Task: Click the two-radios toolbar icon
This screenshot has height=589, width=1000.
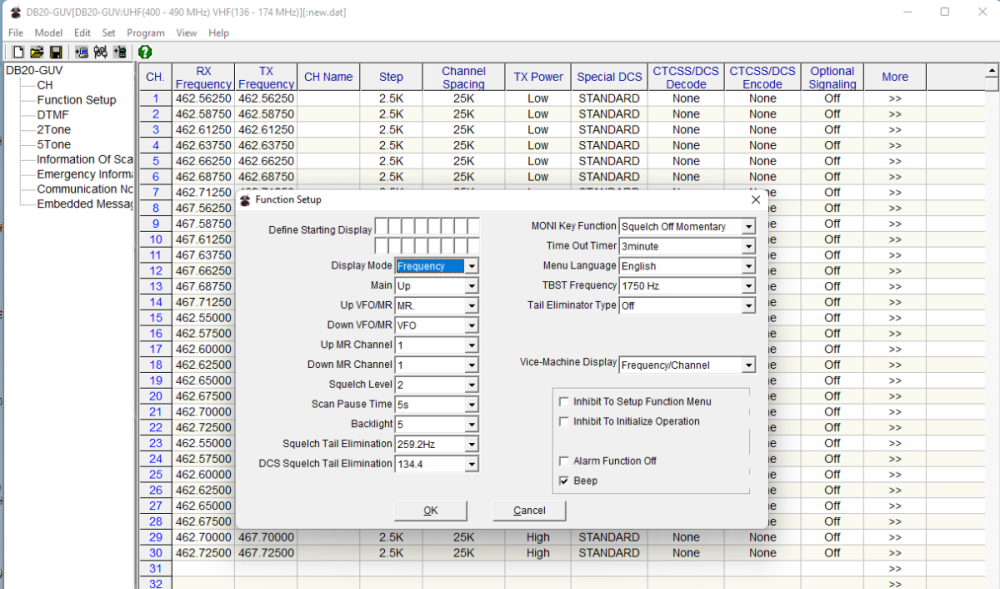Action: [x=100, y=52]
